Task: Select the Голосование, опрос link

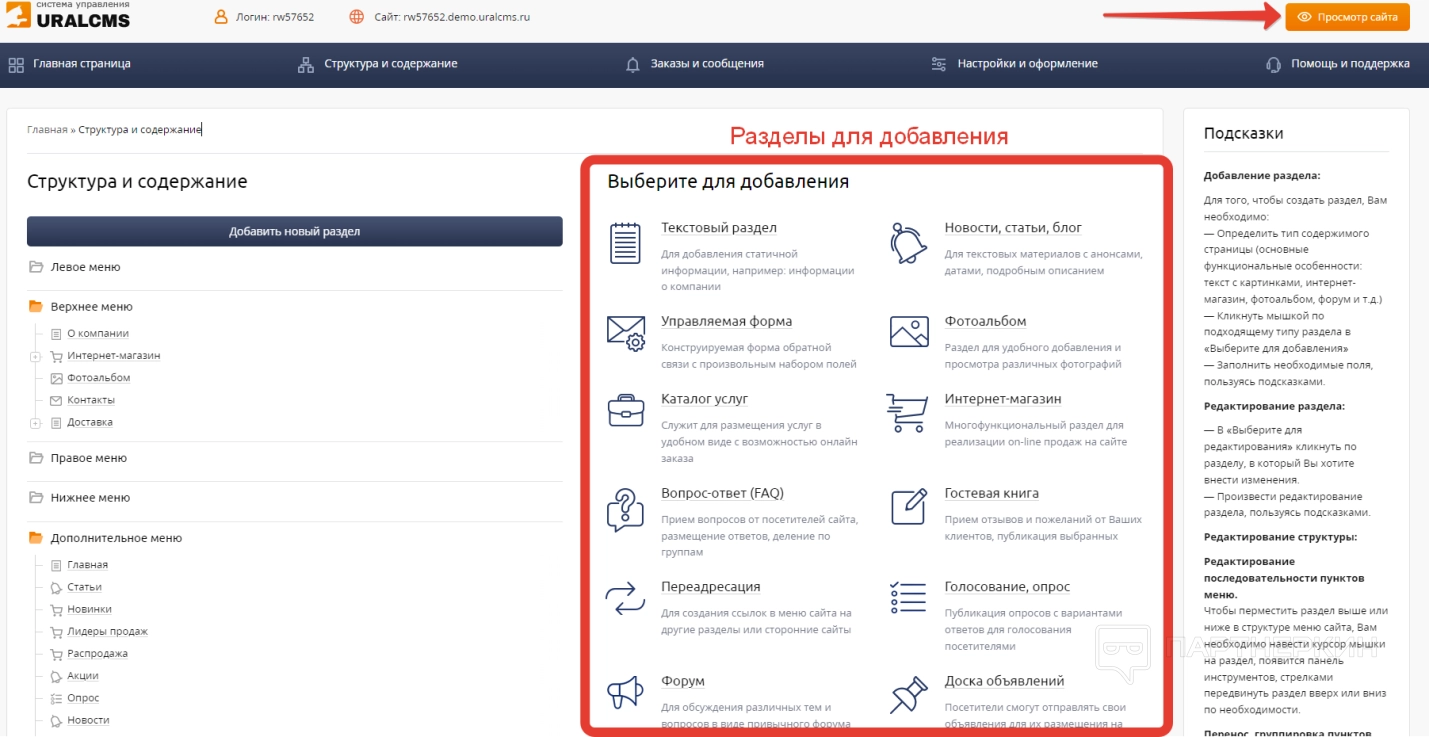Action: click(1007, 587)
